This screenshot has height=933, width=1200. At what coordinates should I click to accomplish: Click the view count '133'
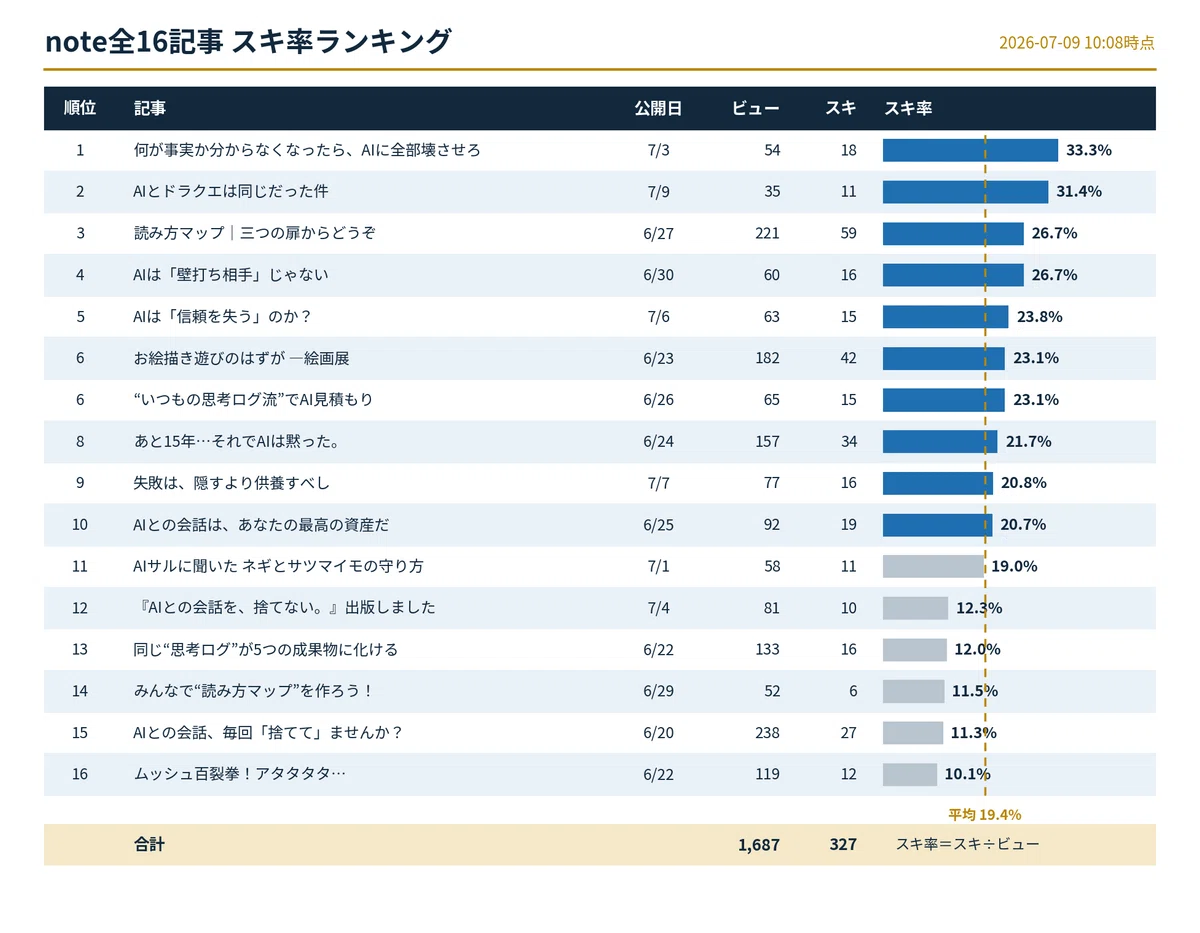point(768,650)
